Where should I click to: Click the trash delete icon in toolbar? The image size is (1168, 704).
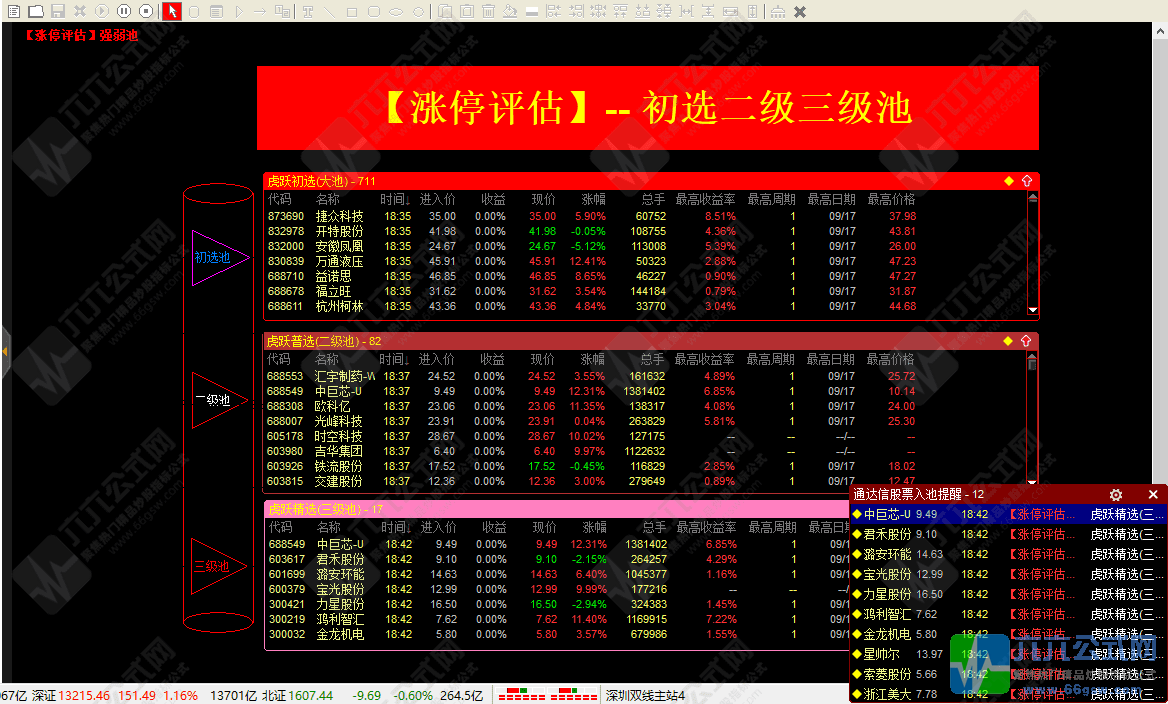[489, 11]
